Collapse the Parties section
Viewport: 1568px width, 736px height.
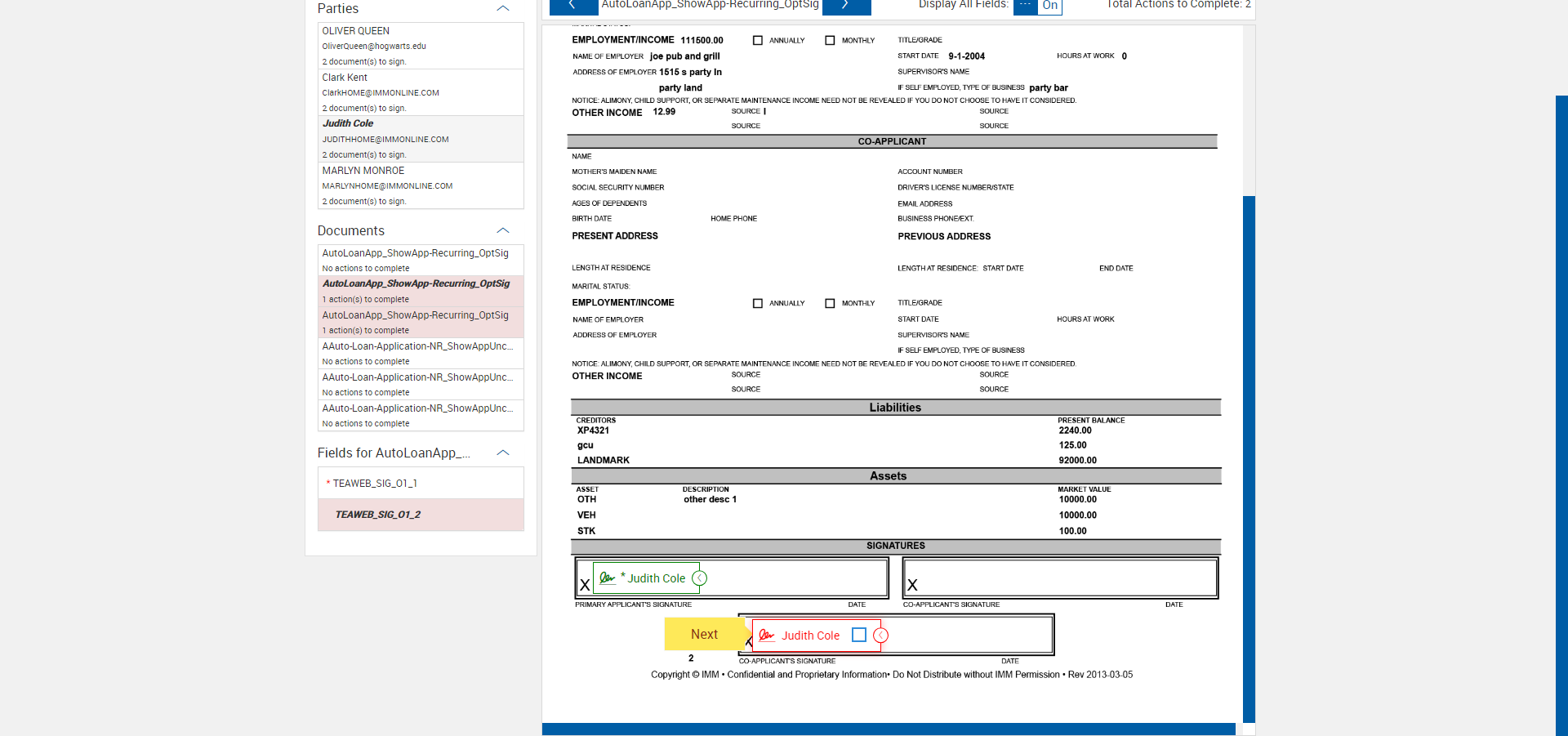pos(503,8)
